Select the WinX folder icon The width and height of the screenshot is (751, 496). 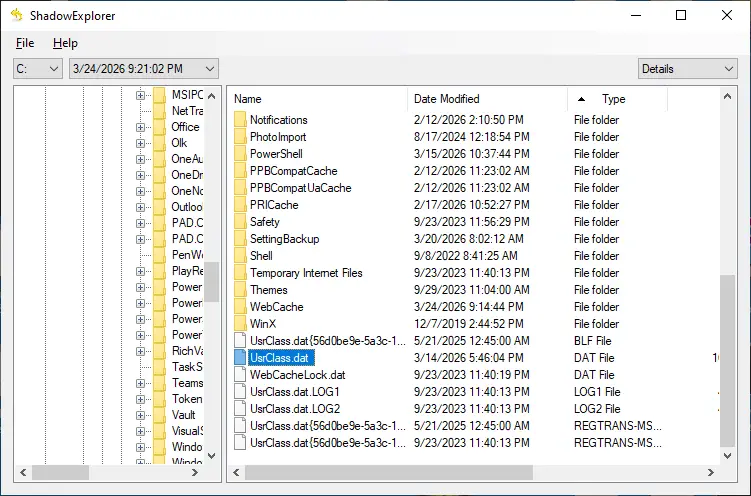click(x=240, y=324)
